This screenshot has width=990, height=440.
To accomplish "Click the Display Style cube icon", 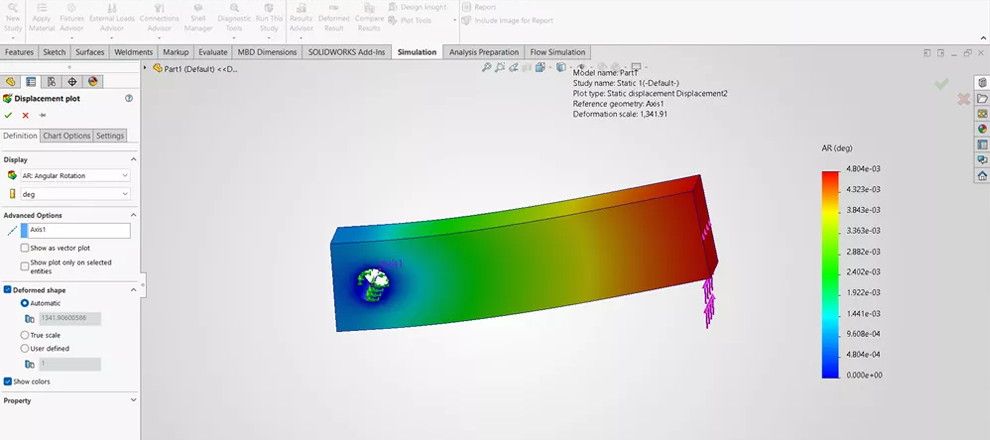I will (561, 67).
